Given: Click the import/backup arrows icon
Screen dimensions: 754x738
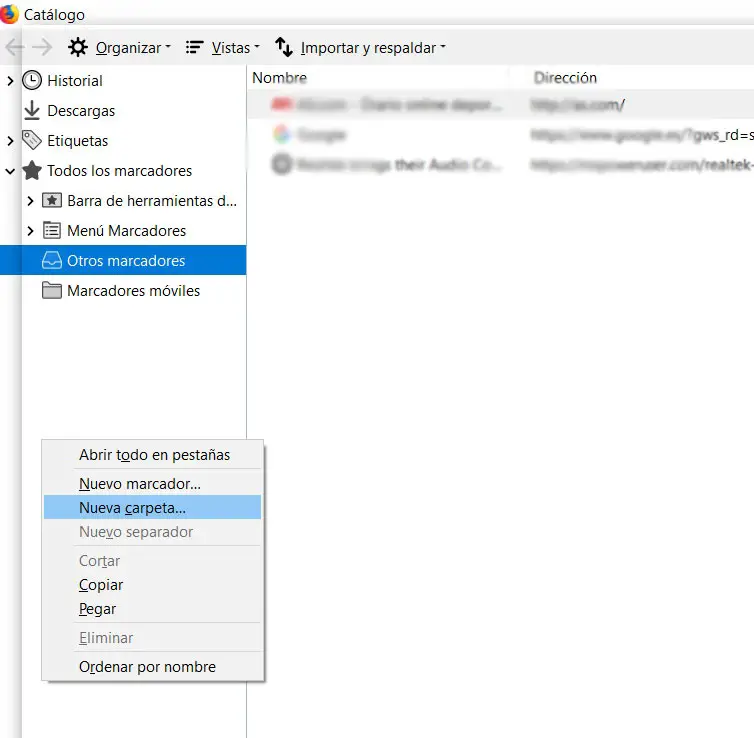Looking at the screenshot, I should (x=284, y=47).
